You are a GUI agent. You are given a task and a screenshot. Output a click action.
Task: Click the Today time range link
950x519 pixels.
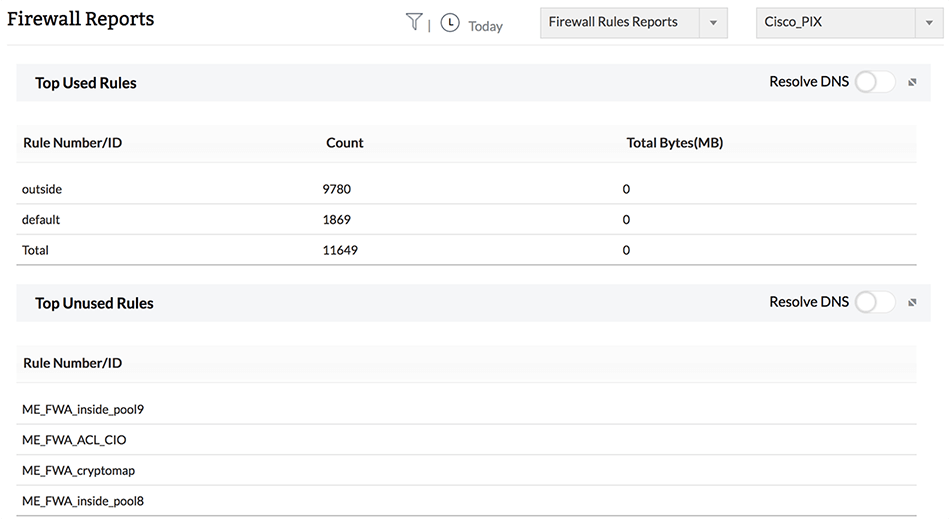pyautogui.click(x=485, y=26)
